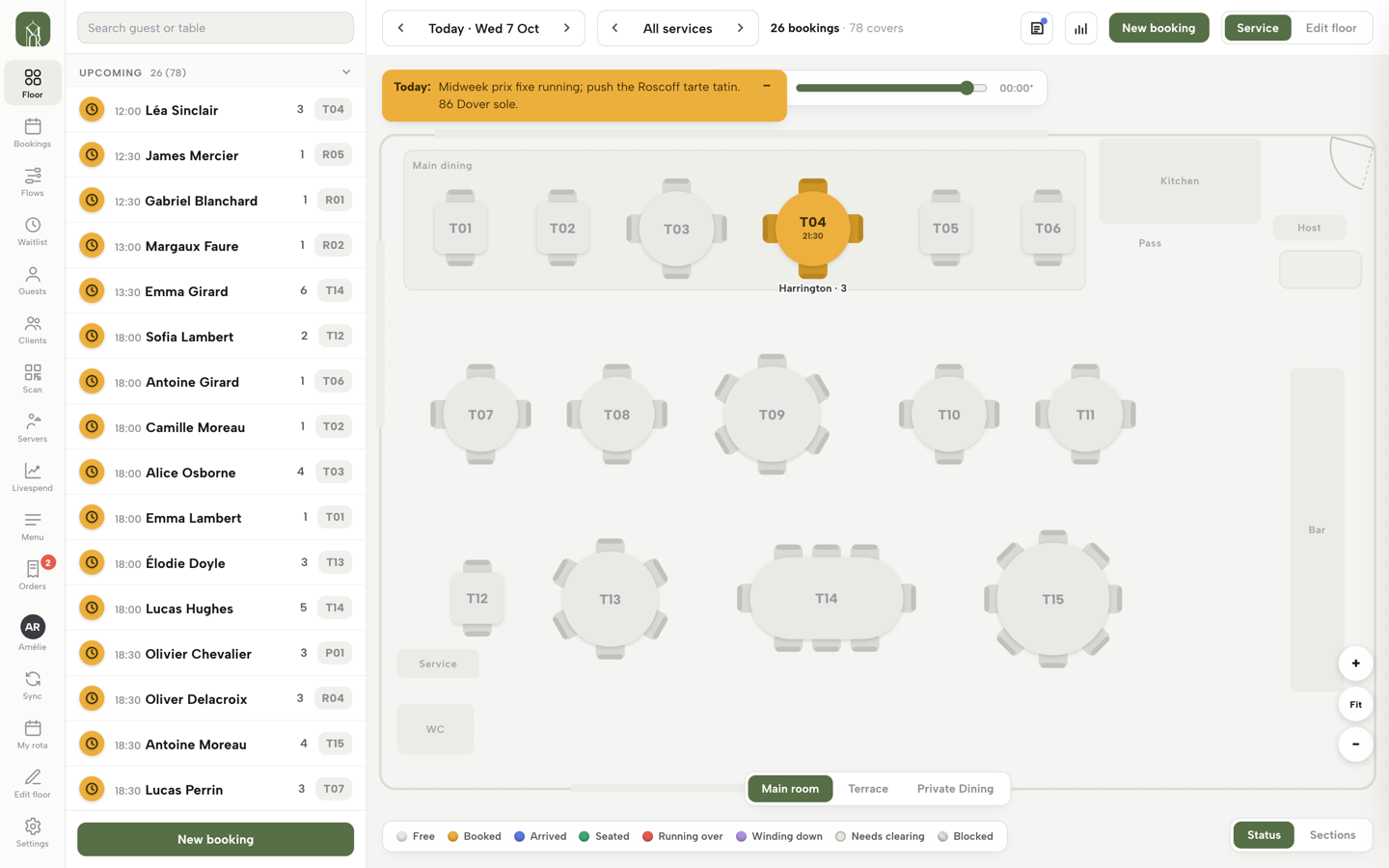Collapse the Upcoming bookings list
Screen dimensions: 1389x868
pos(346,72)
